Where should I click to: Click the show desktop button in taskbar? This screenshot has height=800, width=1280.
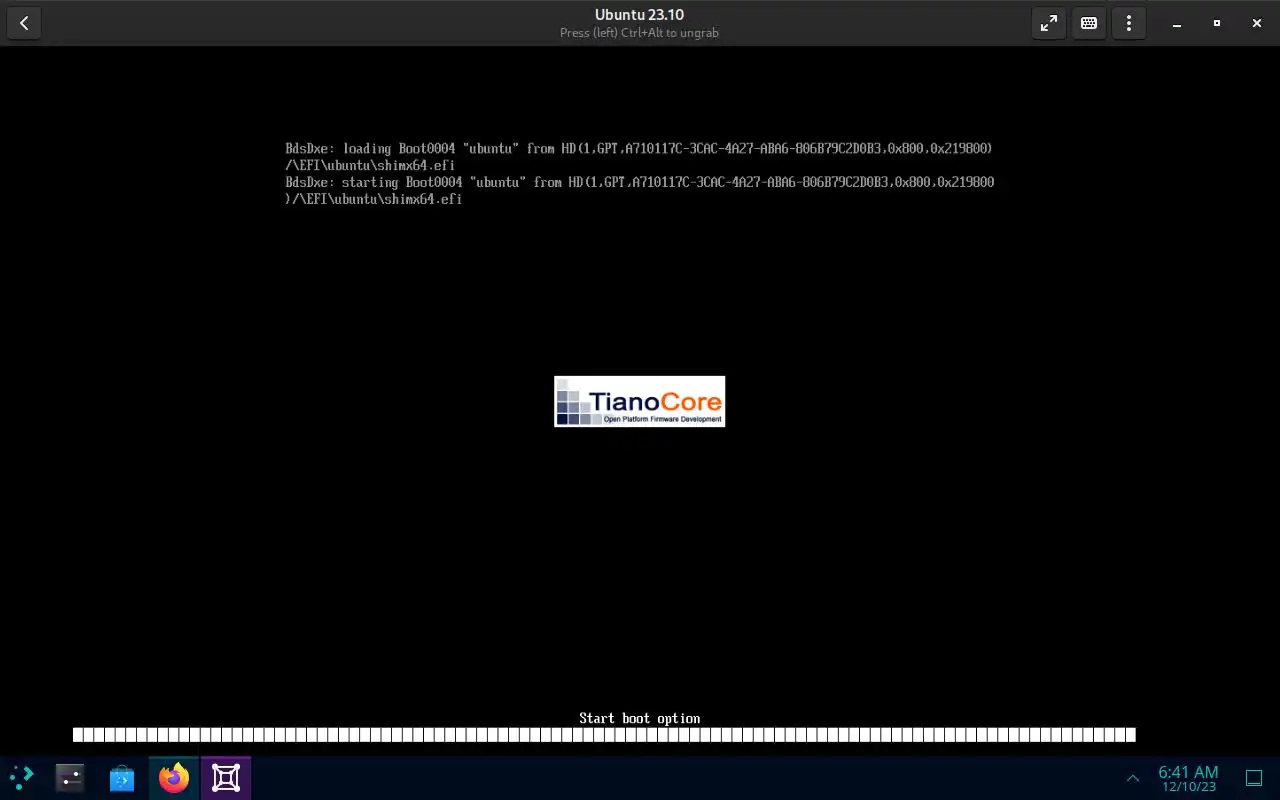pos(1253,778)
